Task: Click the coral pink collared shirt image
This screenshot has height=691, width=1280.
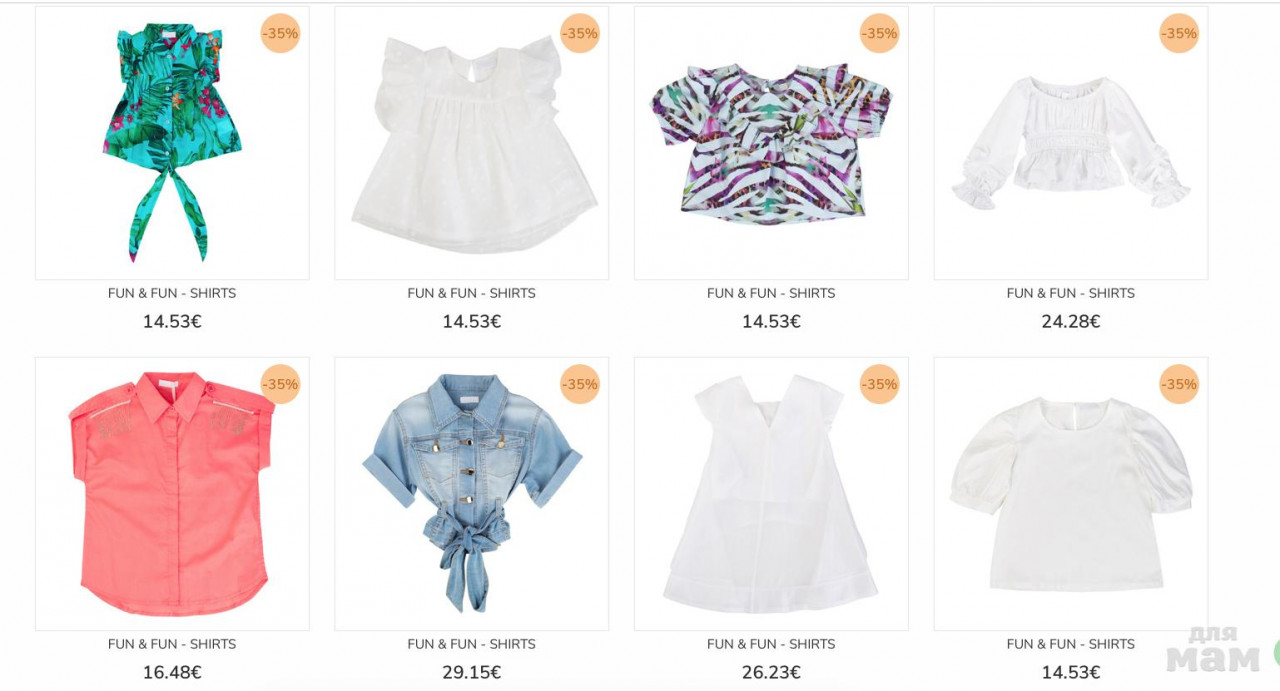Action: tap(172, 494)
